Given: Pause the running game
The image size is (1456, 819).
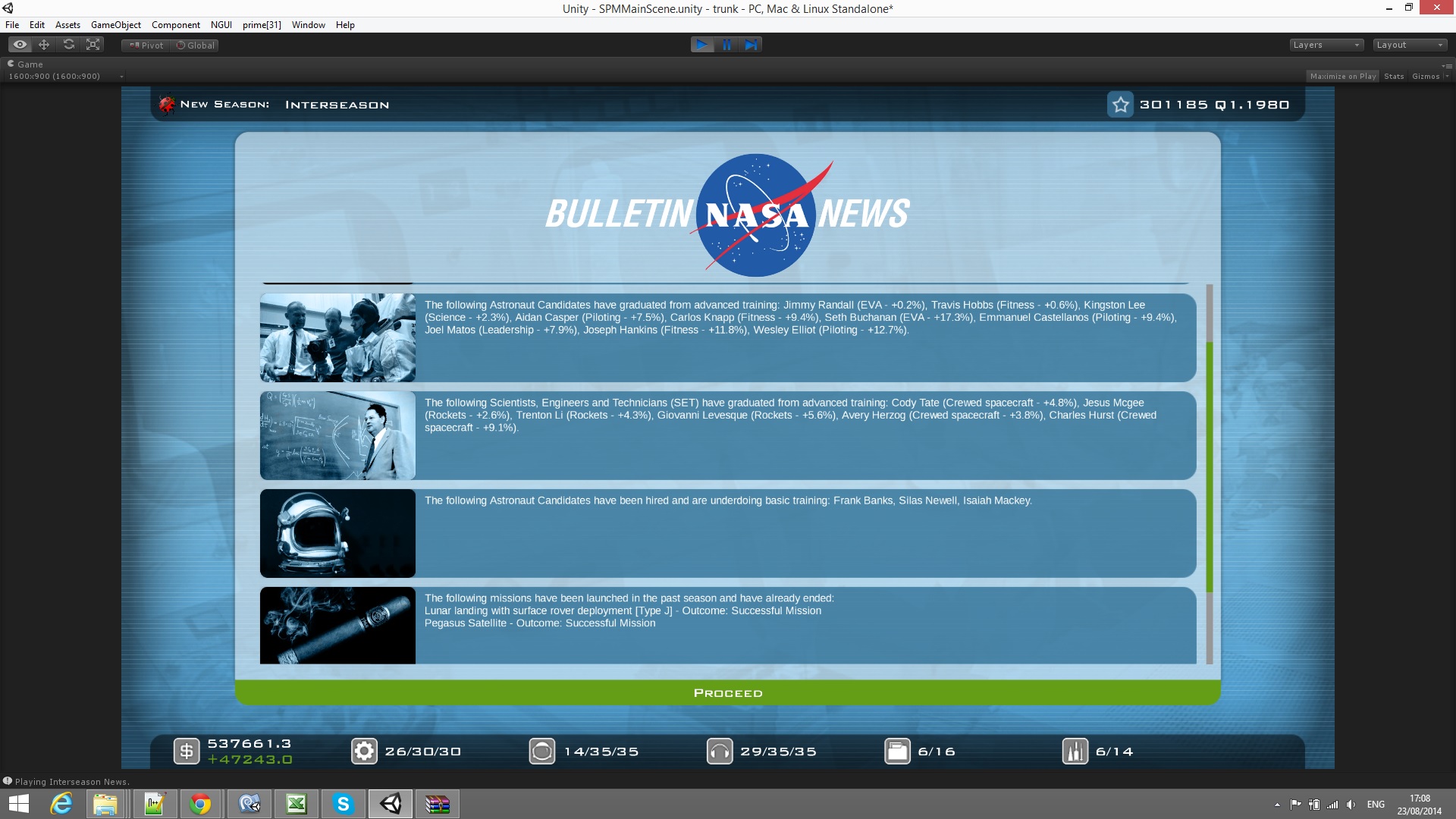Looking at the screenshot, I should [x=726, y=45].
